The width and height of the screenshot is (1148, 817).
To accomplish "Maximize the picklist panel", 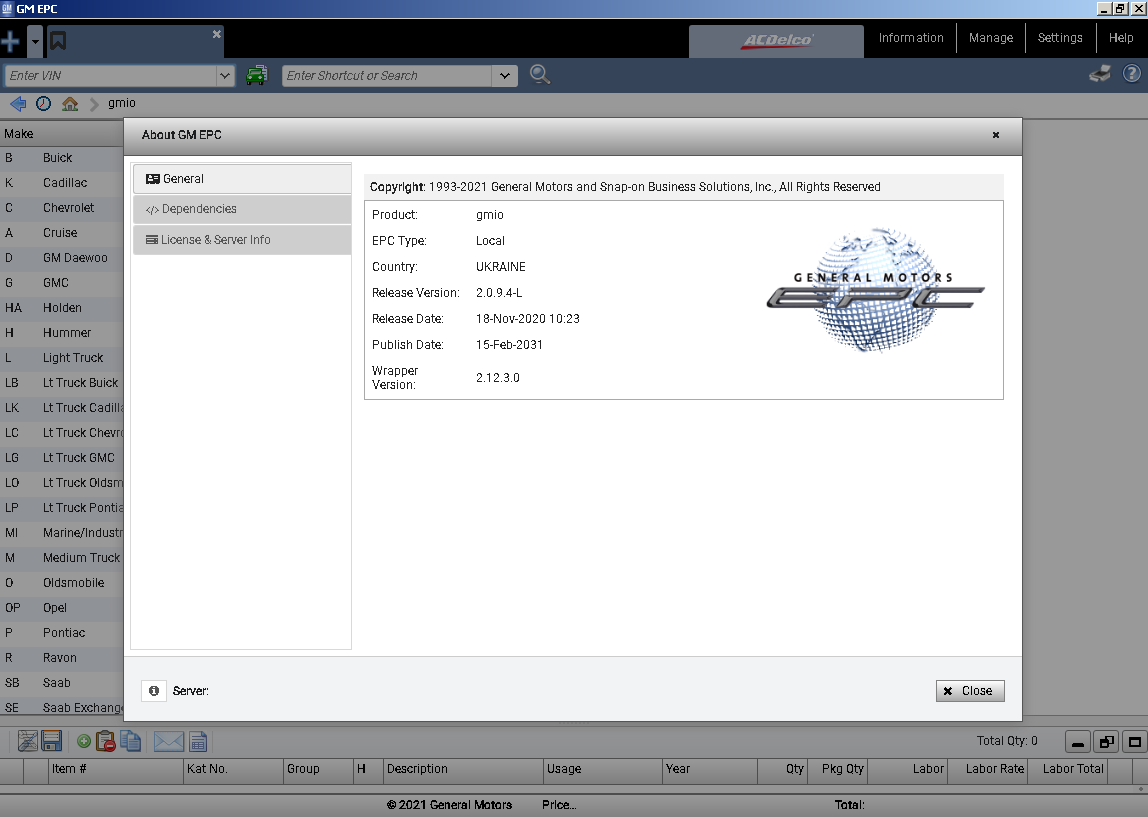I will click(1135, 742).
